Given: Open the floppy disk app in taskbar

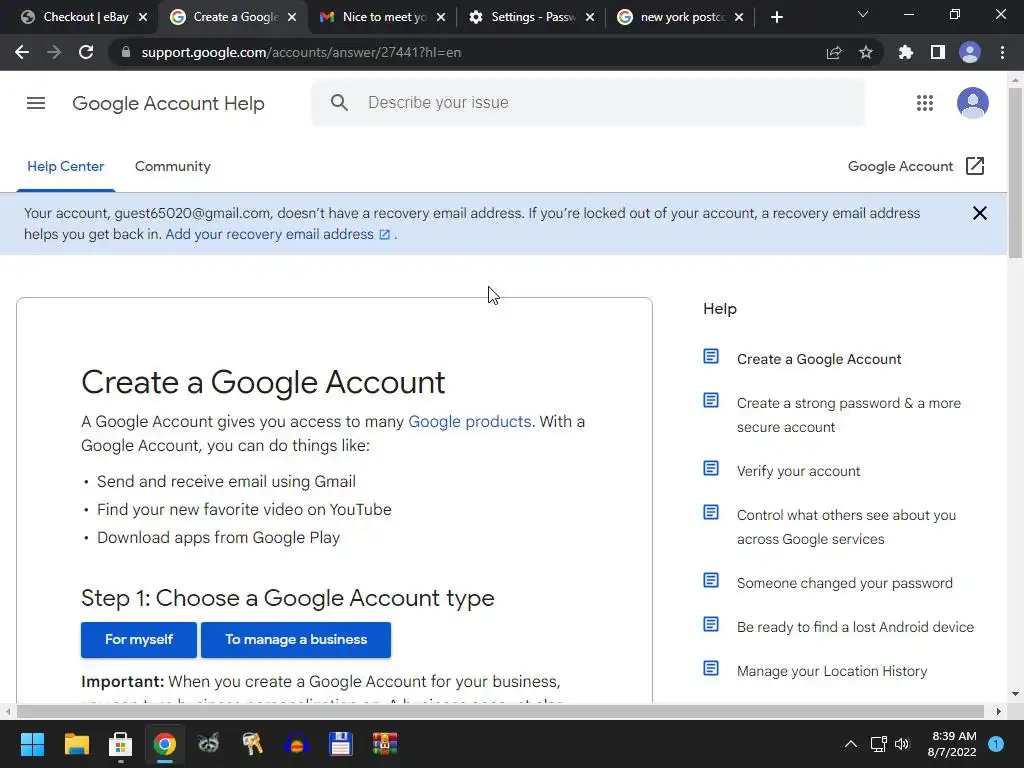Looking at the screenshot, I should click(x=340, y=744).
